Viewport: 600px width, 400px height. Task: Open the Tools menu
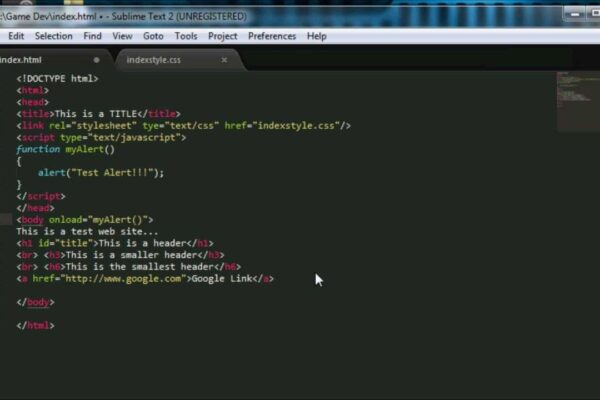pos(186,36)
